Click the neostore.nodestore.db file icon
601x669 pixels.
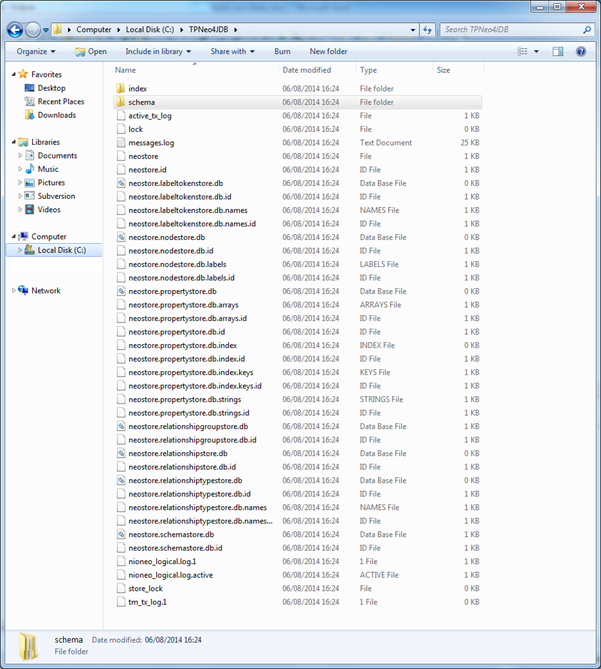pyautogui.click(x=121, y=237)
